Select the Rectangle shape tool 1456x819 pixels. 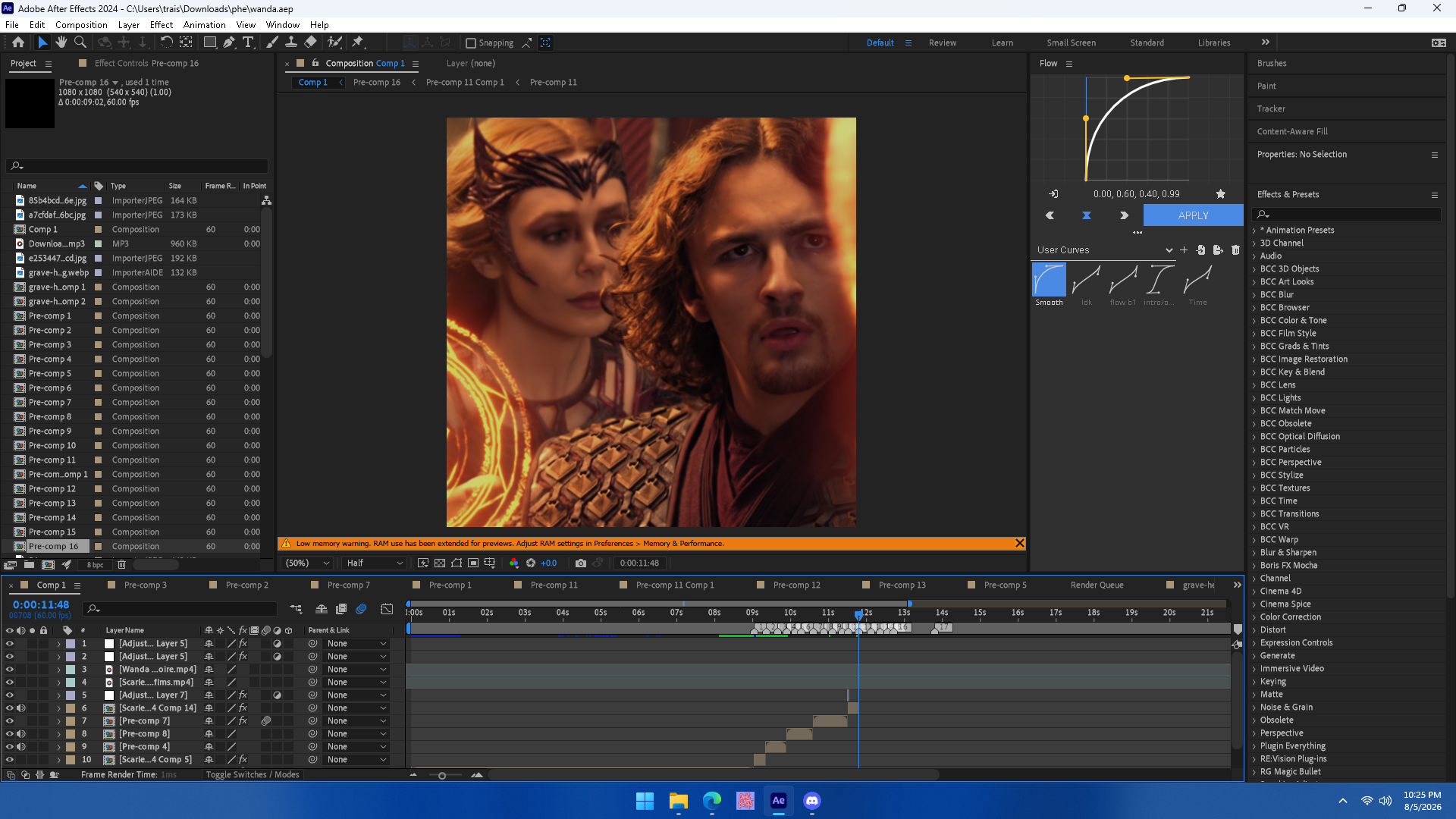coord(210,42)
